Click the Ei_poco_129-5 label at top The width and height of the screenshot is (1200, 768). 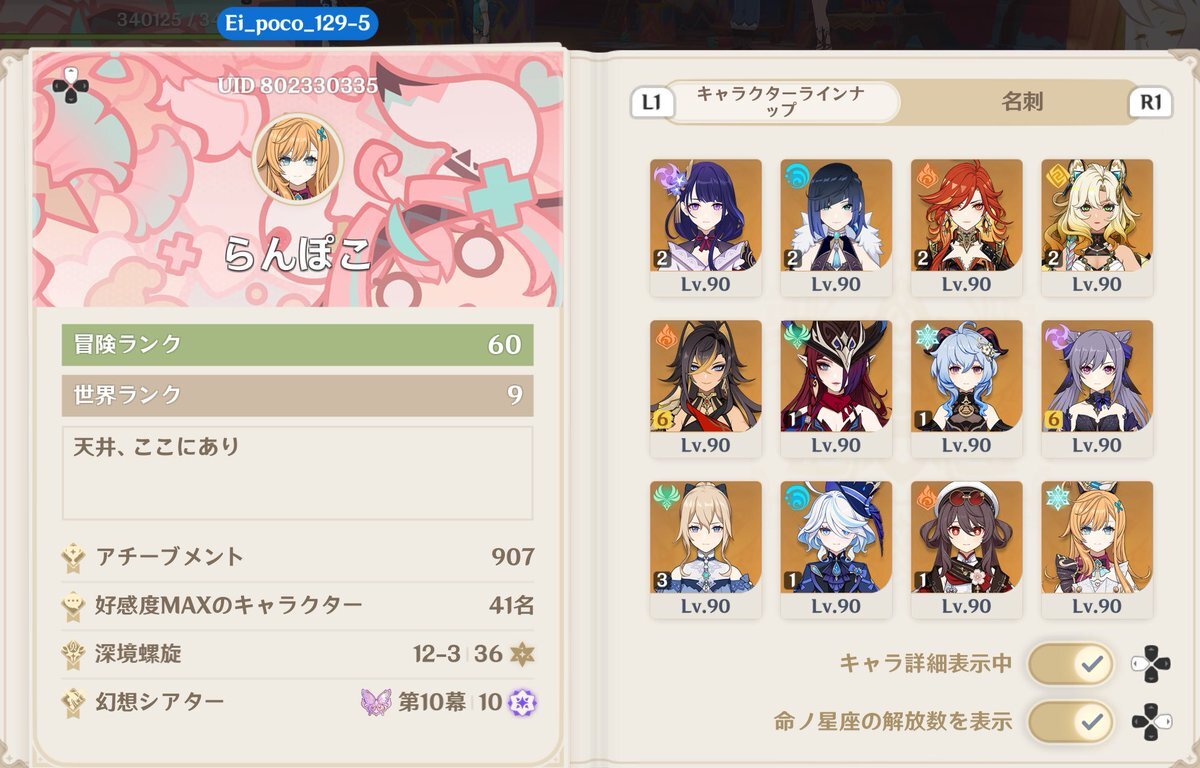(x=297, y=21)
